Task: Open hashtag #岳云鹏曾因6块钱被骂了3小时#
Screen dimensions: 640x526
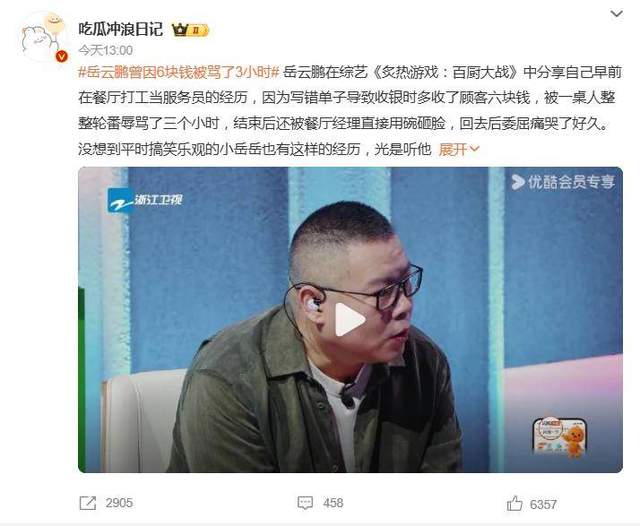Action: pyautogui.click(x=179, y=73)
